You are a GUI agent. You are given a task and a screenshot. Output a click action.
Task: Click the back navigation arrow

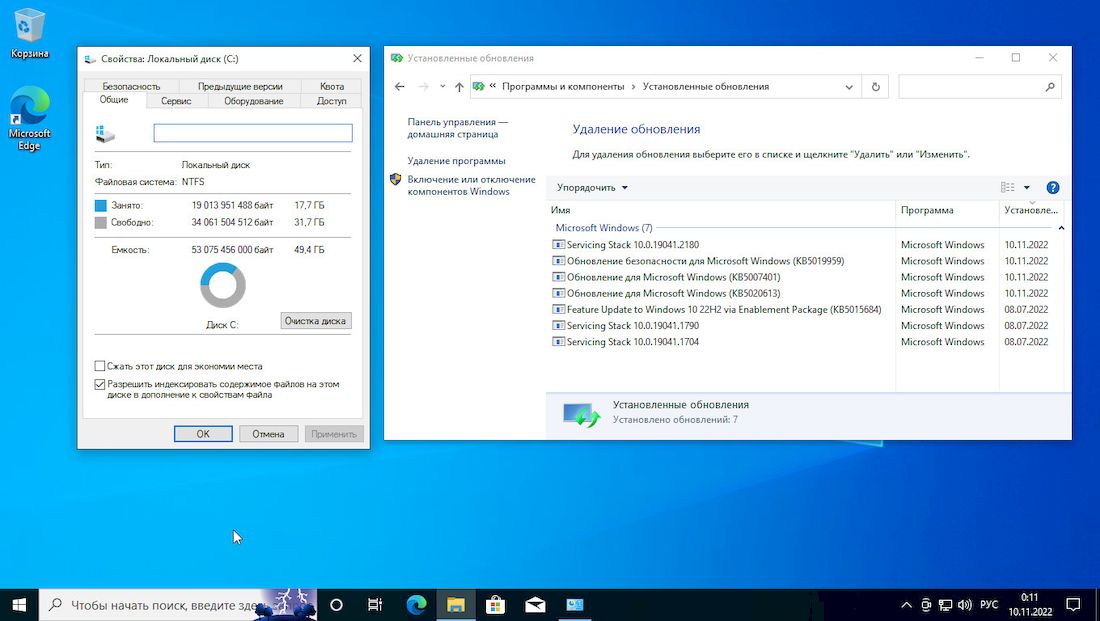[400, 87]
